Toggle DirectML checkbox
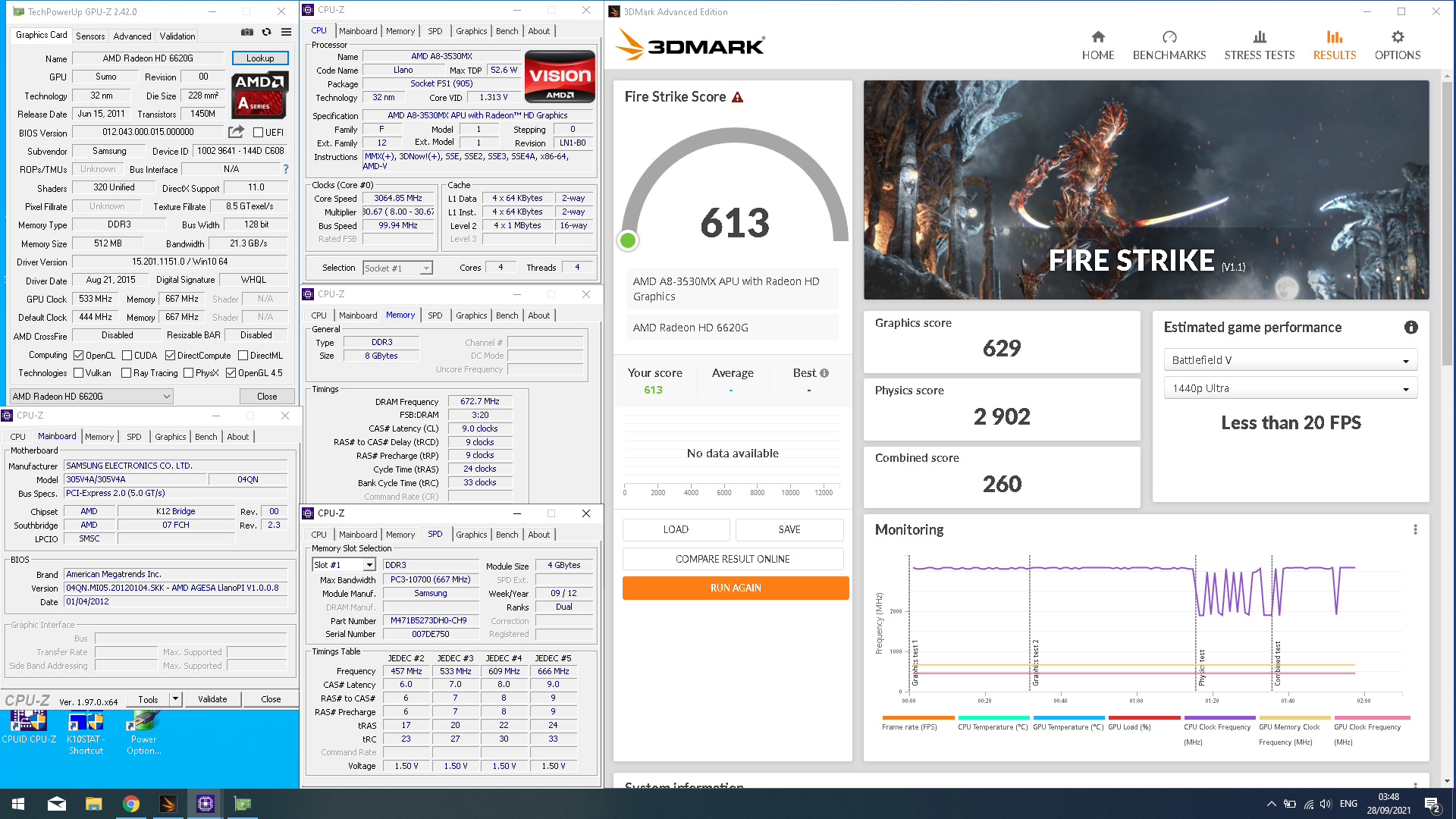Screen dimensions: 1456x819 [x=243, y=355]
